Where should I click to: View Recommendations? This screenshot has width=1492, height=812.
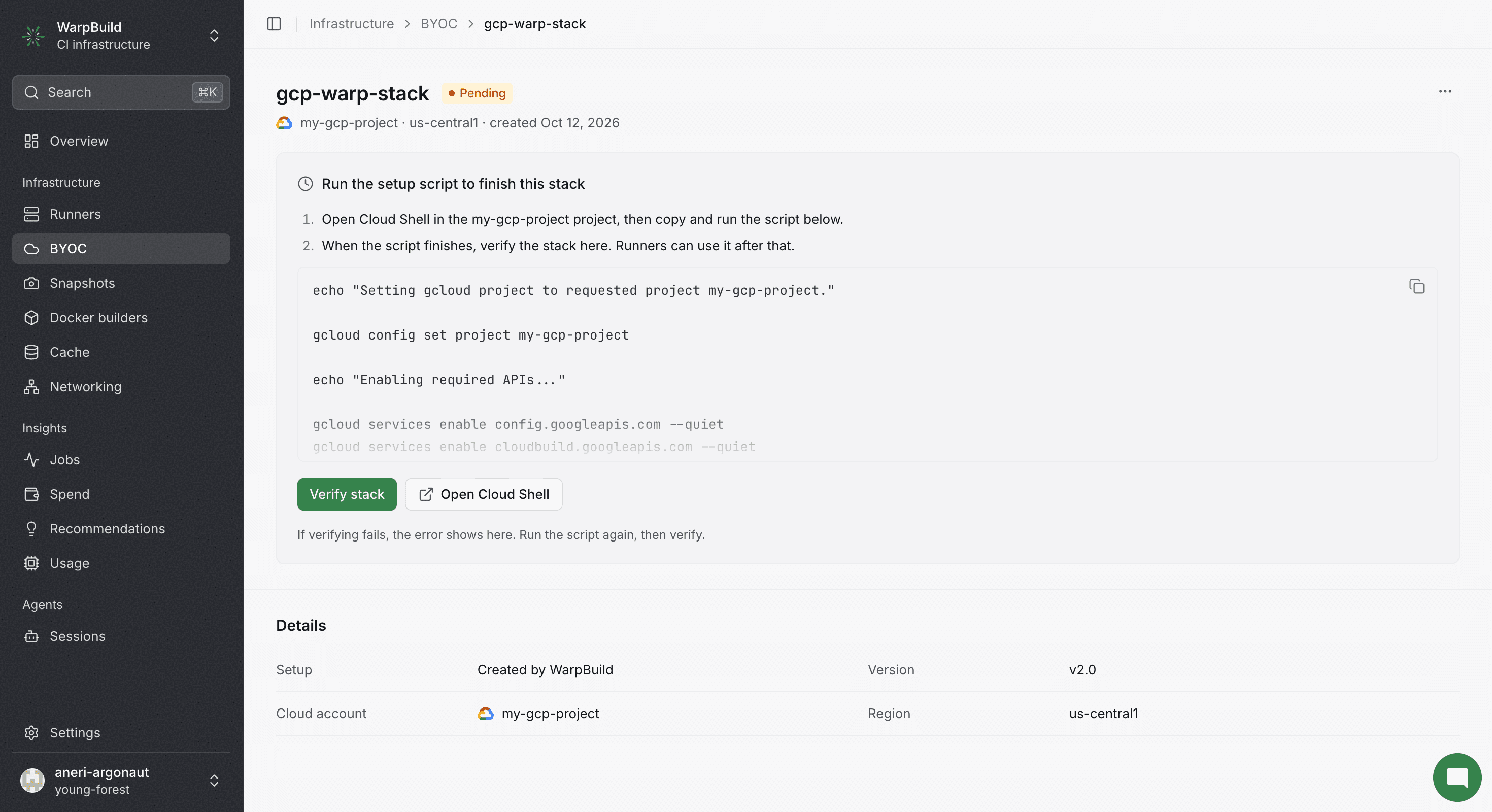point(121,529)
